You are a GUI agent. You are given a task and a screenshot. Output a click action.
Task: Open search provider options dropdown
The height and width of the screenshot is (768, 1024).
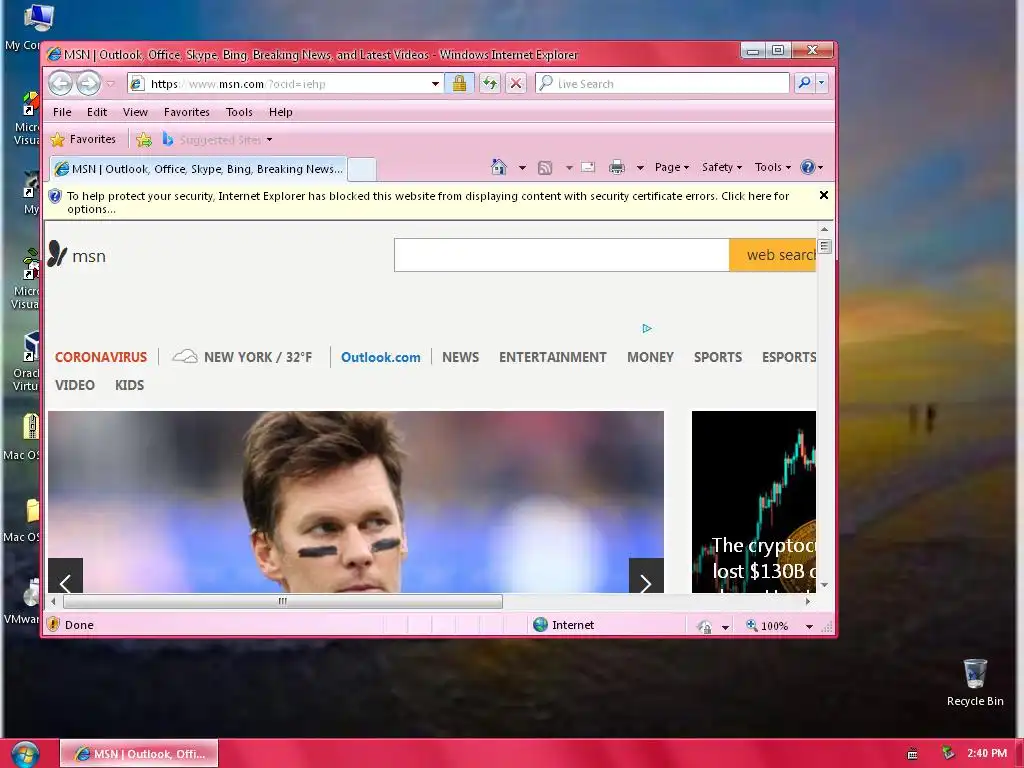pos(822,83)
